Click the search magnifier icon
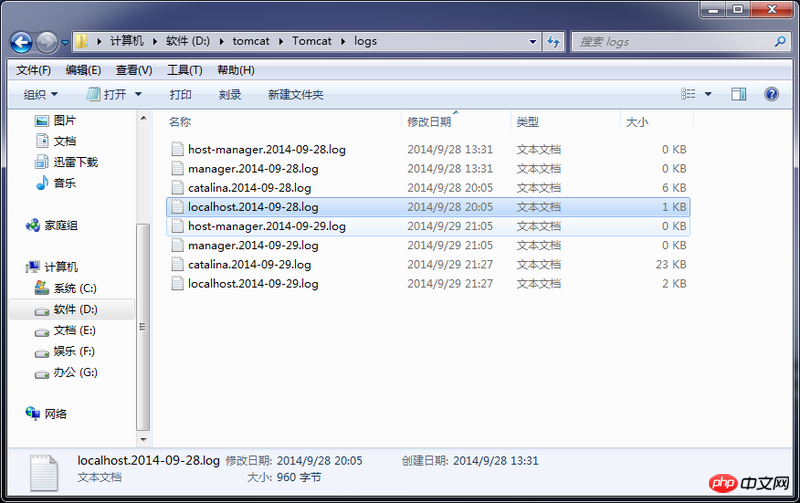Viewport: 800px width, 503px height. [780, 41]
